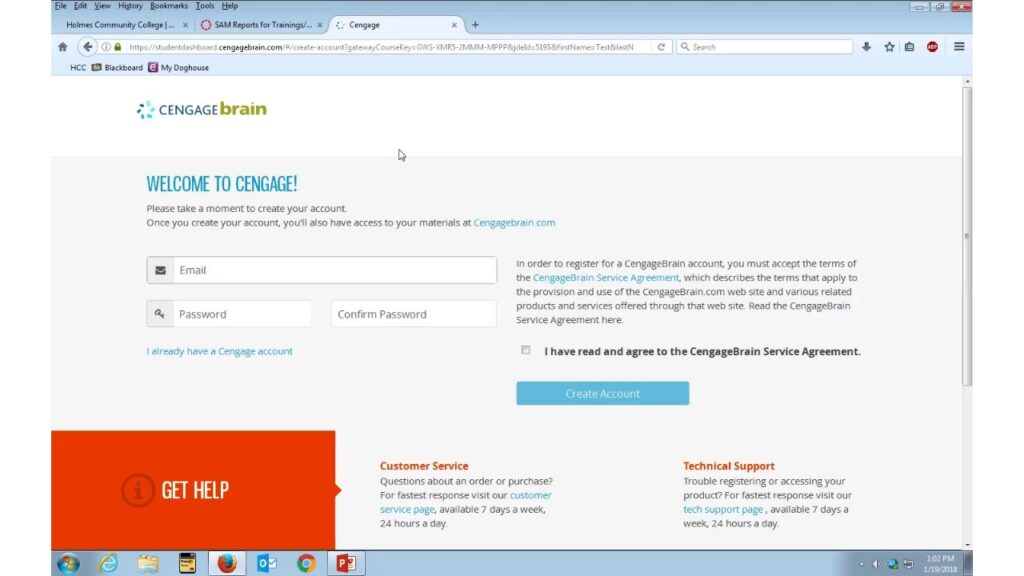1024x576 pixels.
Task: Open the Bookmarks menu
Action: click(x=168, y=6)
